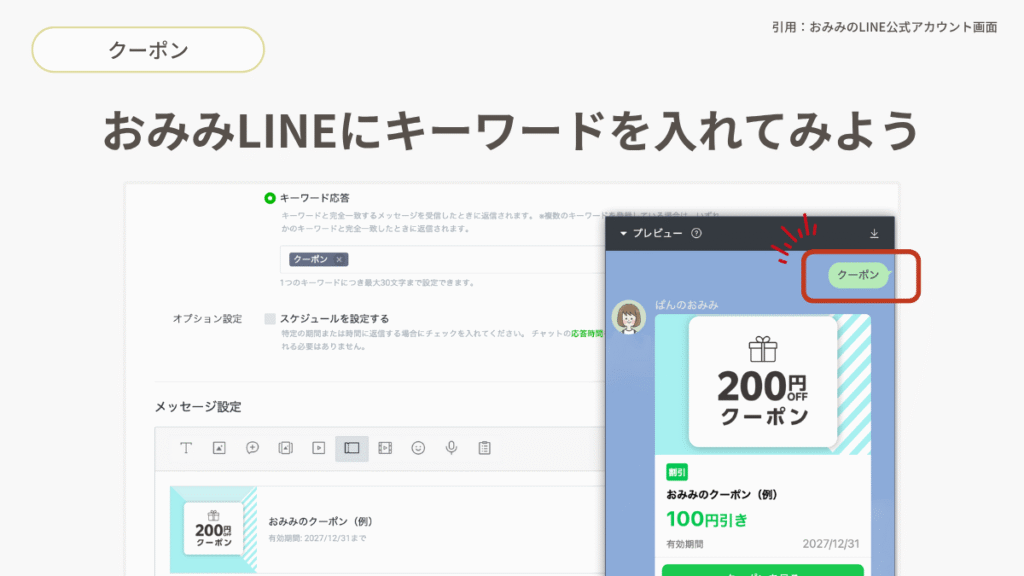Enable the スケジュールを設定する checkbox
1024x576 pixels.
coord(270,319)
